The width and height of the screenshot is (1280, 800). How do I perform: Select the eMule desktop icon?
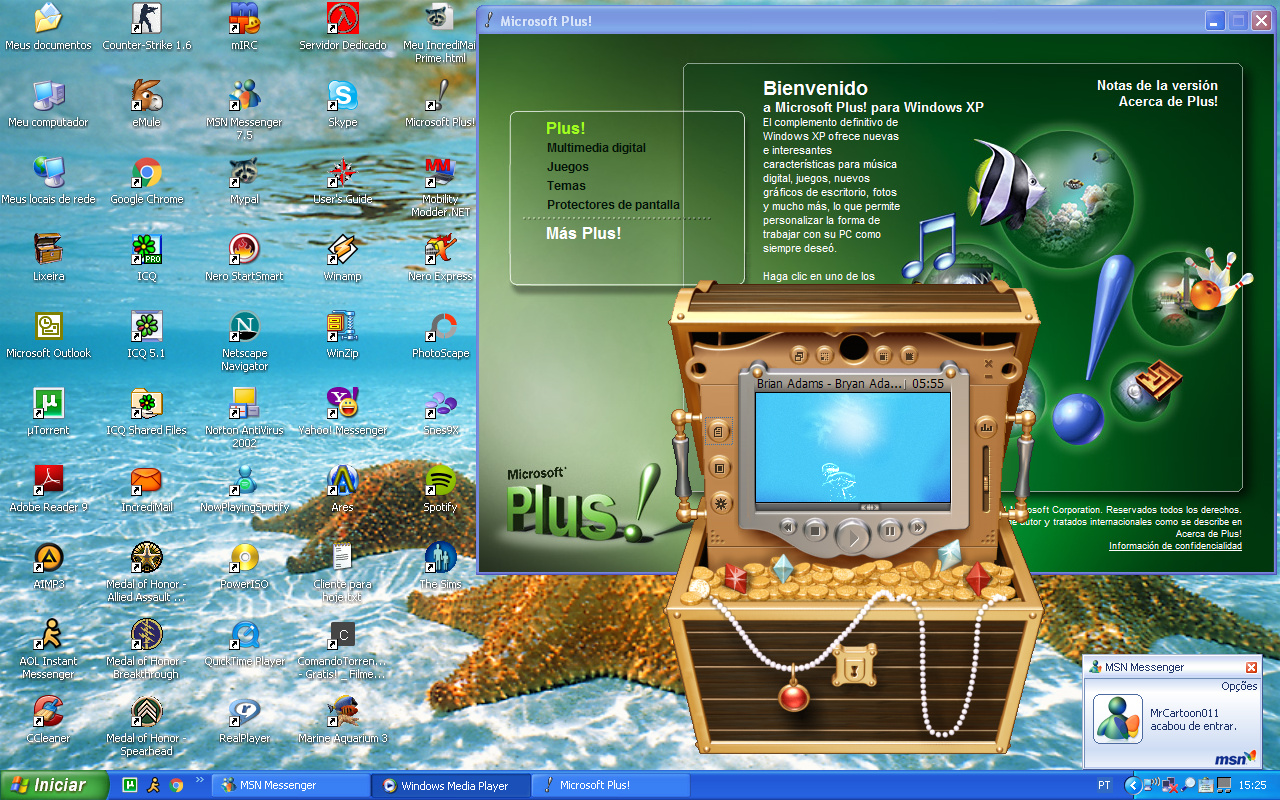147,104
